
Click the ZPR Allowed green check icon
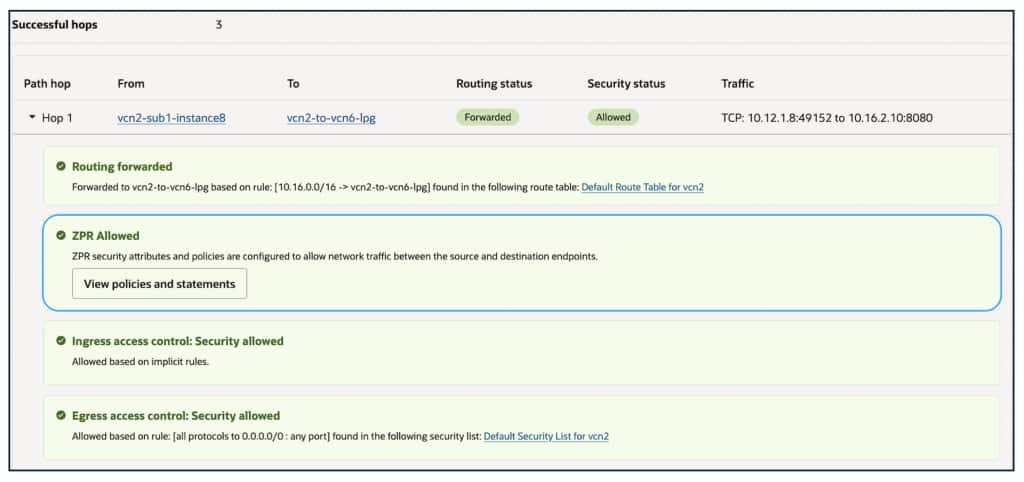(61, 236)
